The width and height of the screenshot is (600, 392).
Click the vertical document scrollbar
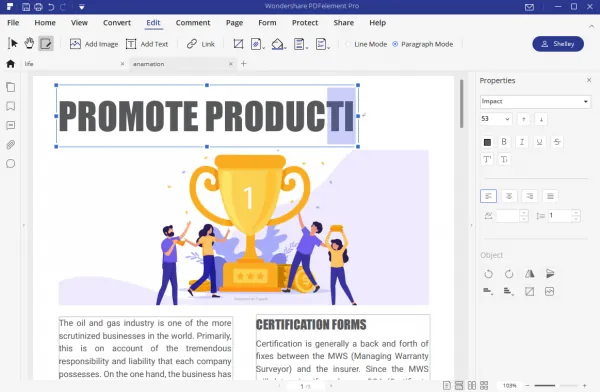pyautogui.click(x=462, y=103)
